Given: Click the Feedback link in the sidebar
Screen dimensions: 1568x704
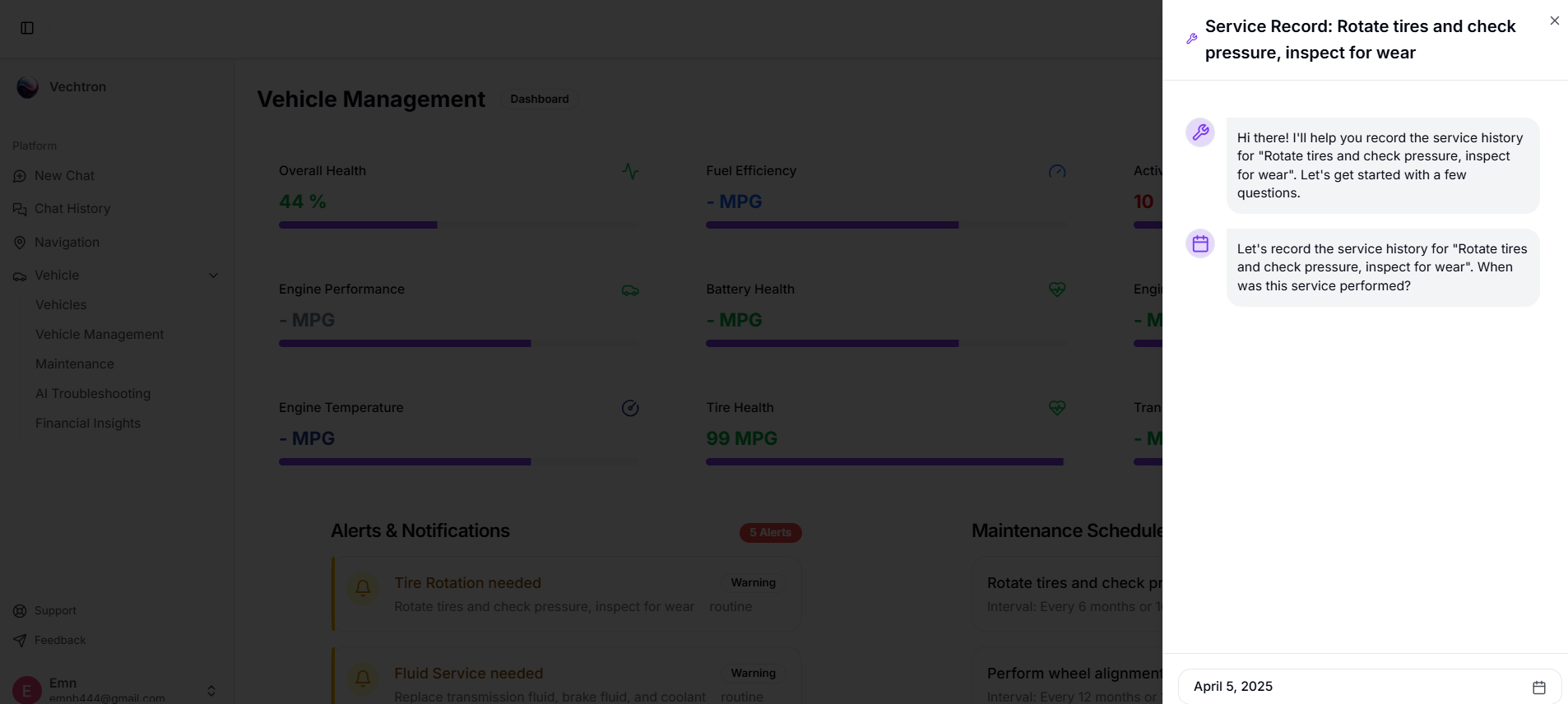Looking at the screenshot, I should click(x=60, y=640).
